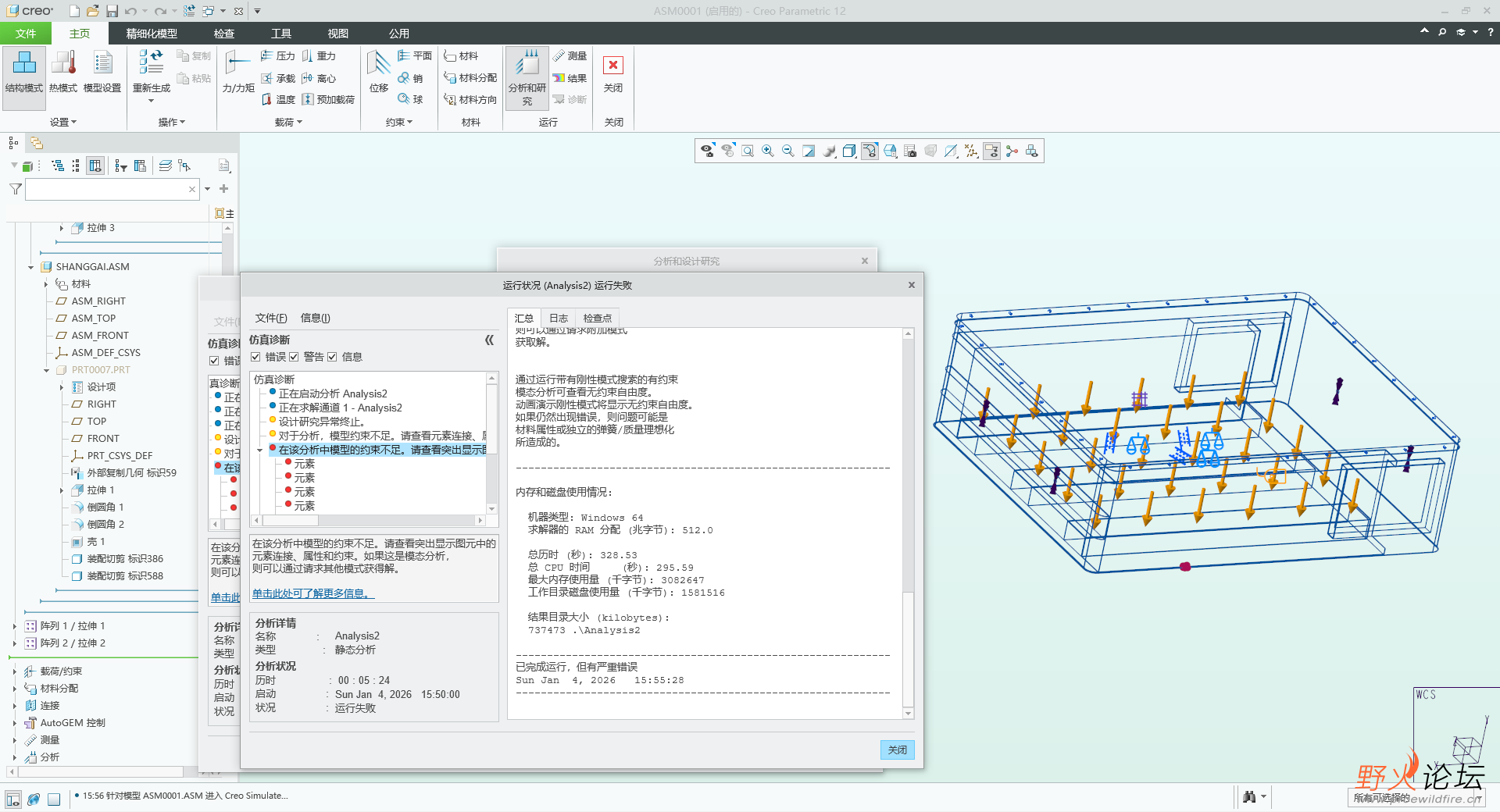Open the 精细化模型 ribbon tab
Viewport: 1500px width, 812px height.
coord(152,34)
